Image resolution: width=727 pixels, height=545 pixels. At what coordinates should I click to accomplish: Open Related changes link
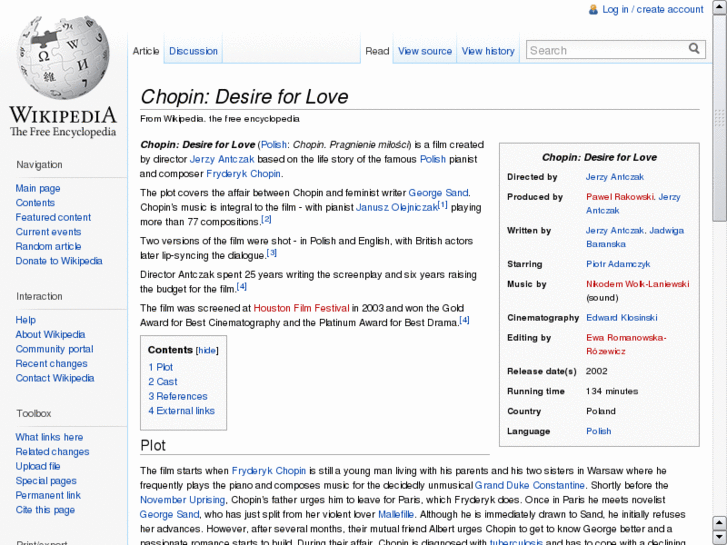[x=52, y=452]
